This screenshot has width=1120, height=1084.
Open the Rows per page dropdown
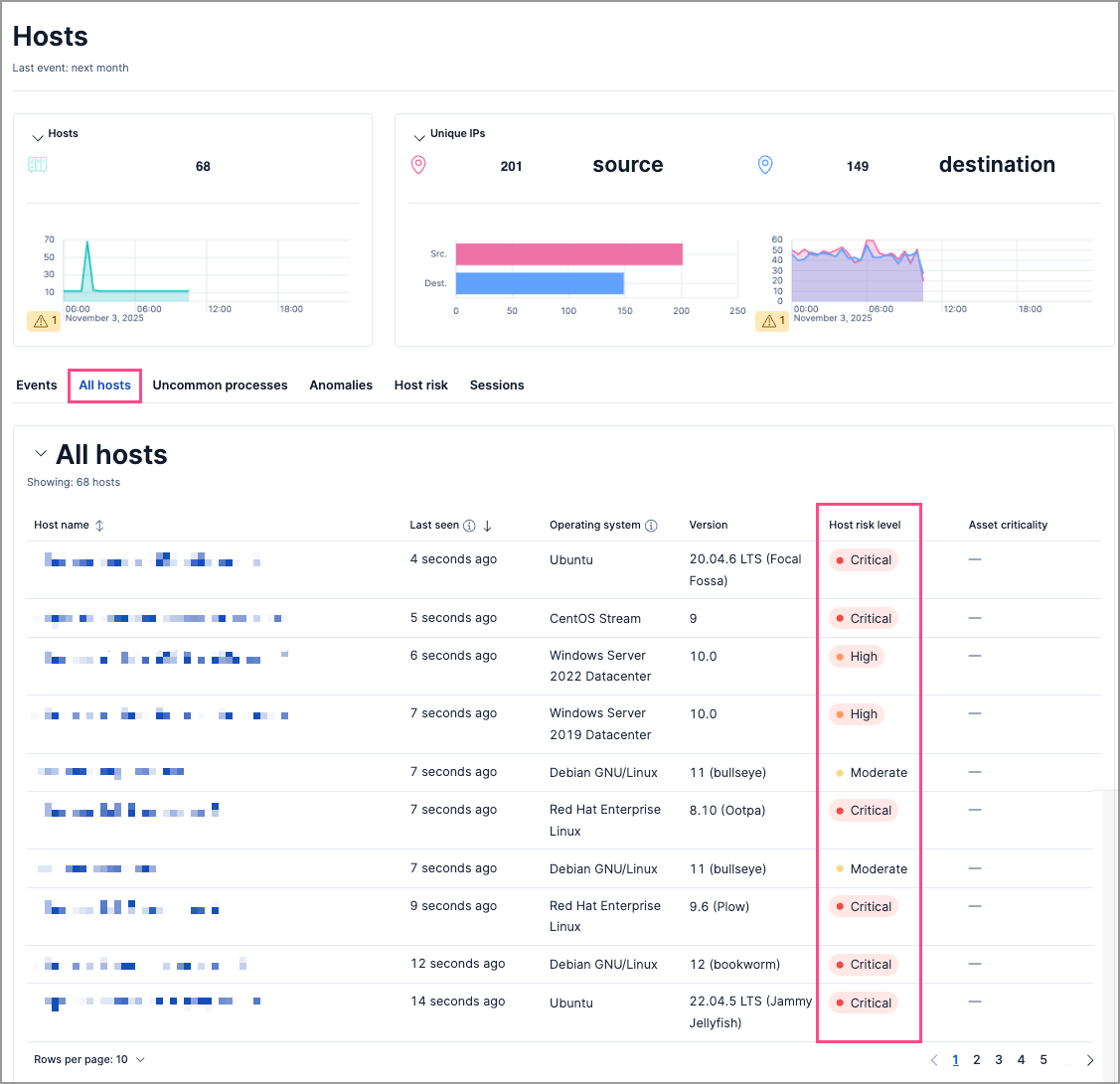89,1059
